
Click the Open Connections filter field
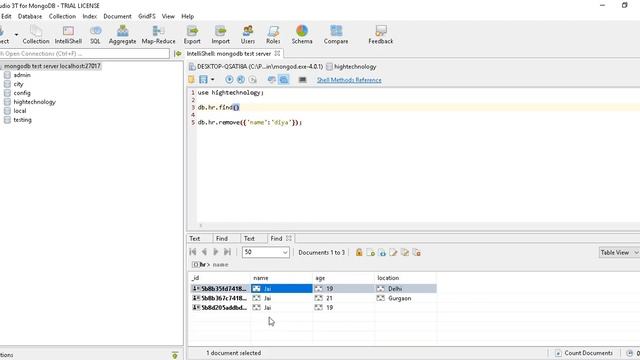point(84,53)
